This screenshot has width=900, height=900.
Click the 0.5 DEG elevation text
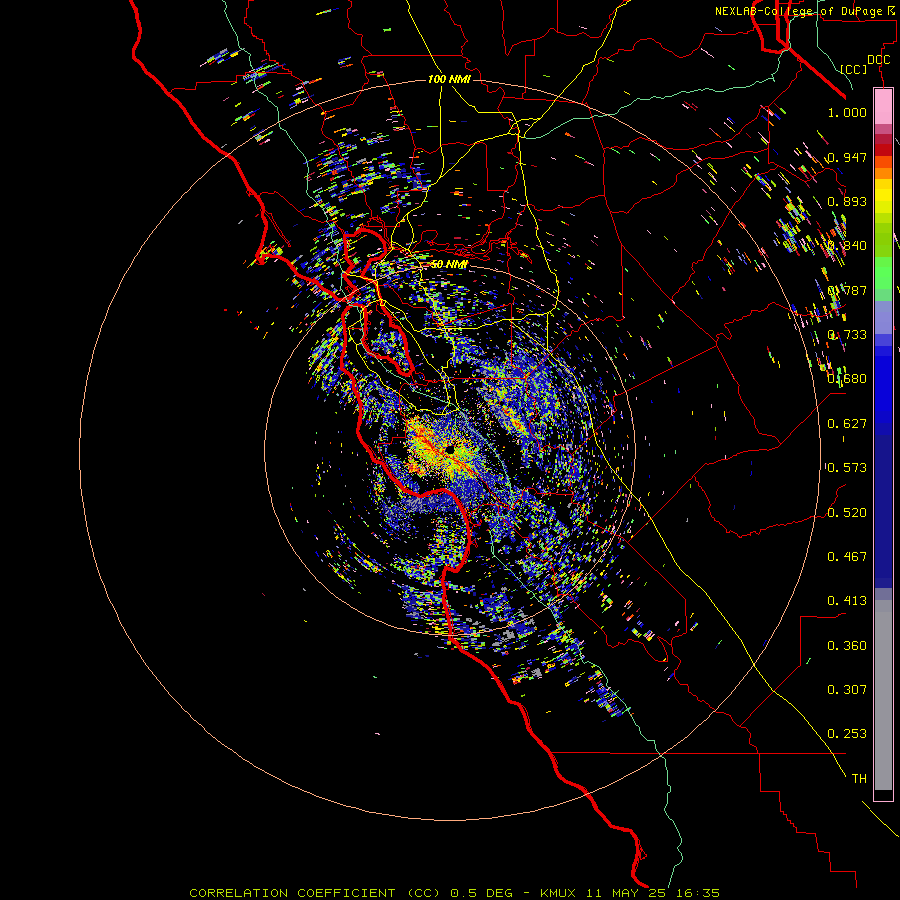point(482,893)
